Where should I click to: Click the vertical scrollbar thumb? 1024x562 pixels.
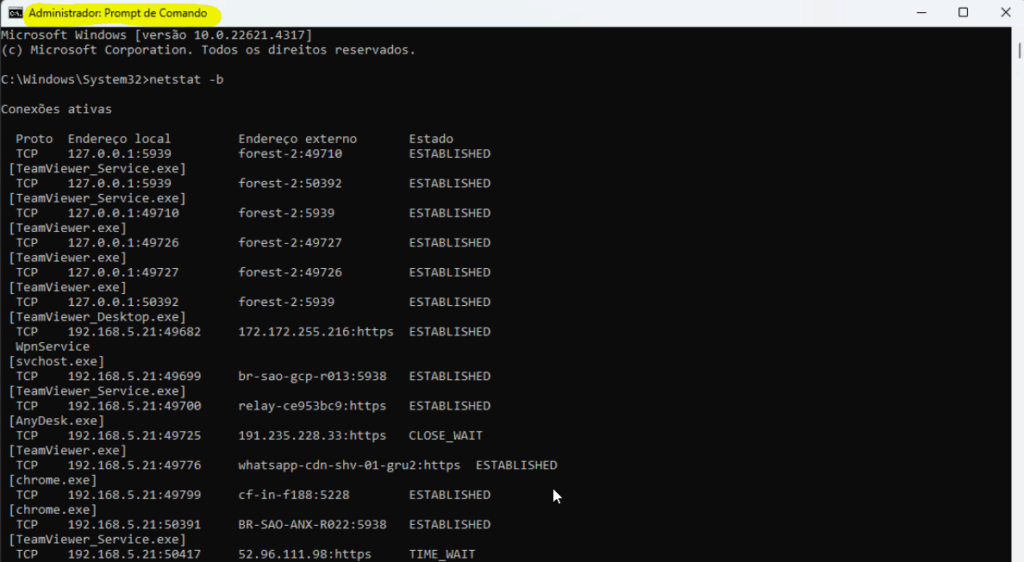coord(1019,50)
